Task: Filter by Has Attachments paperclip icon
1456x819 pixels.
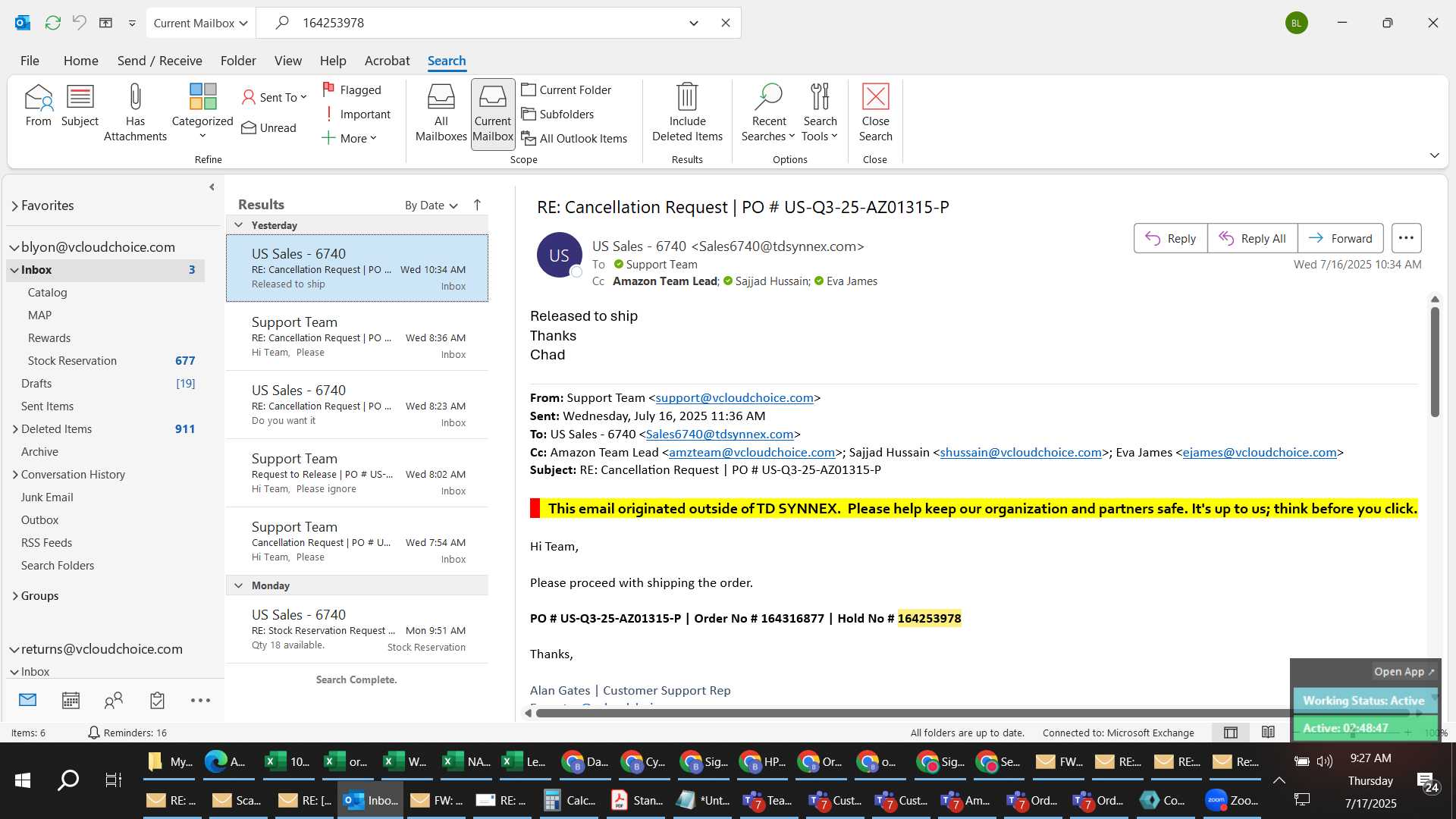Action: point(135,112)
